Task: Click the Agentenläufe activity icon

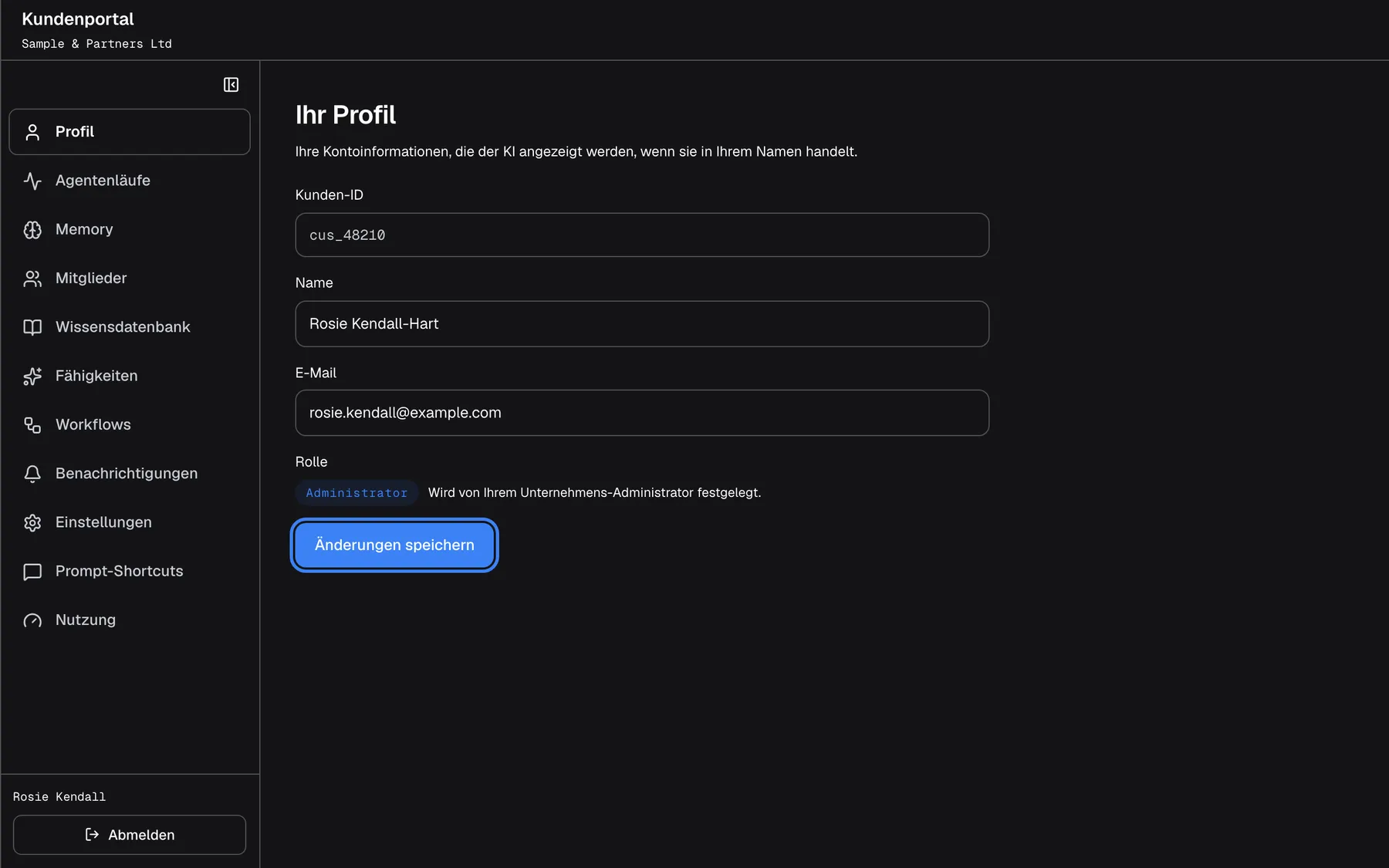Action: pos(32,181)
